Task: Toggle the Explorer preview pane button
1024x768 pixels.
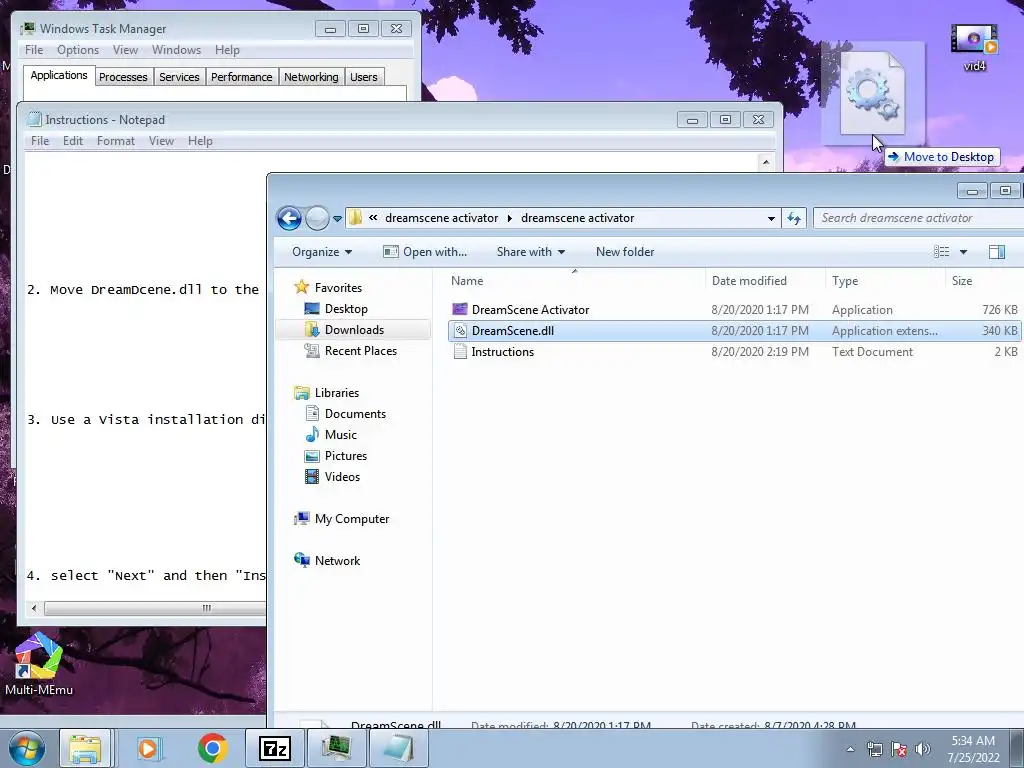Action: click(x=997, y=252)
